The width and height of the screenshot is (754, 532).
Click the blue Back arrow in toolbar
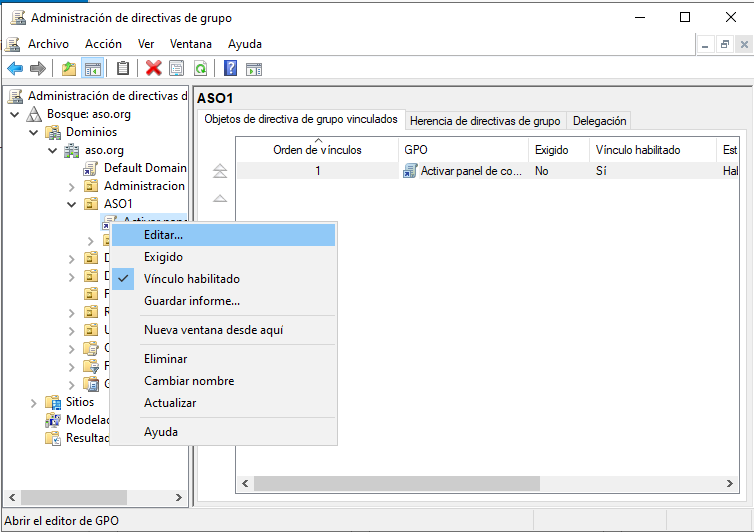(15, 68)
